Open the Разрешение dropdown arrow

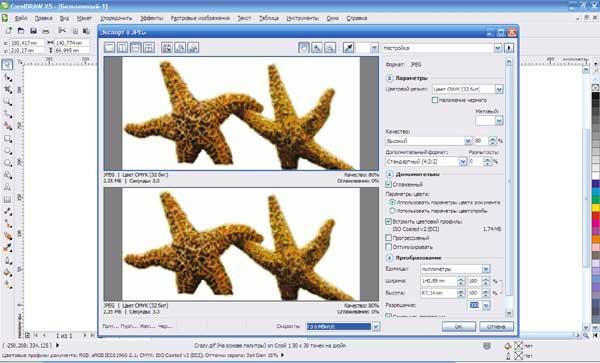pos(486,305)
